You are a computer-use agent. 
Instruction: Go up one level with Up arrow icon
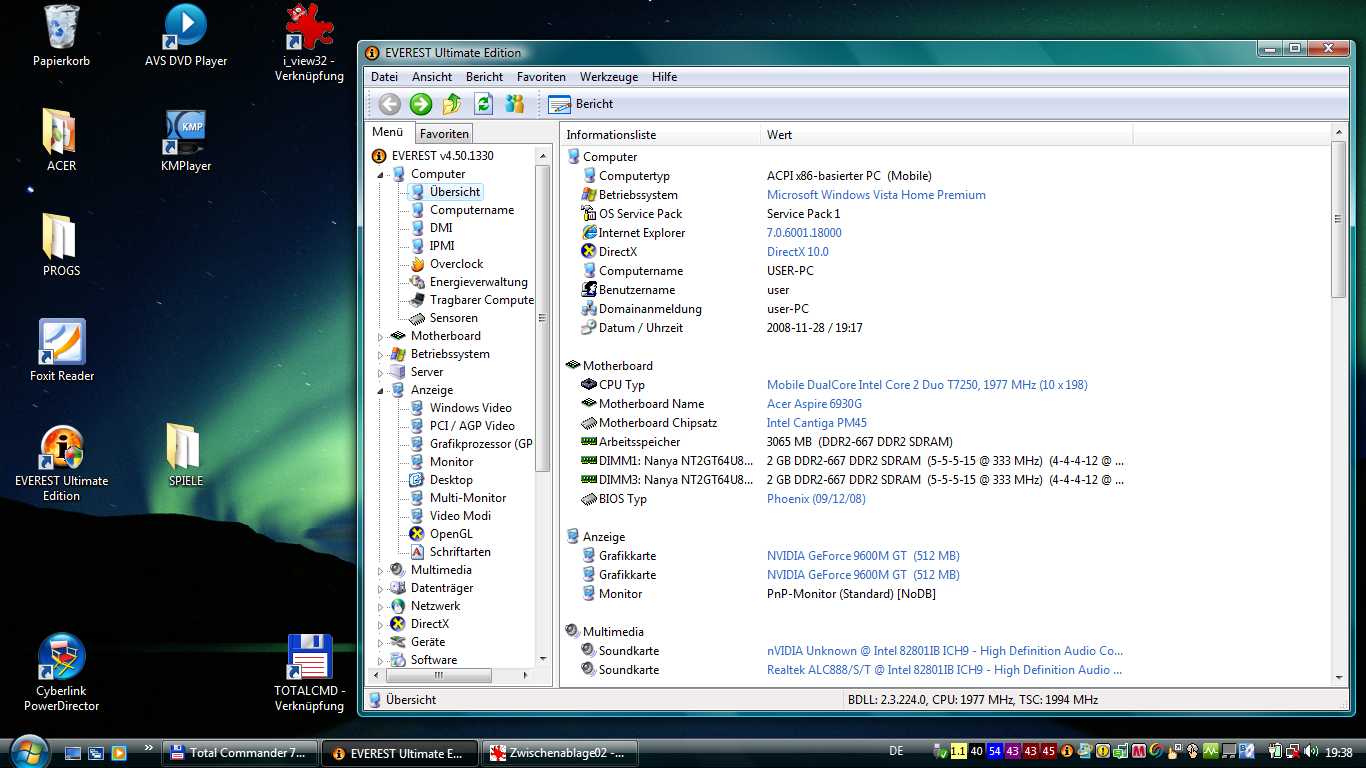coord(452,104)
